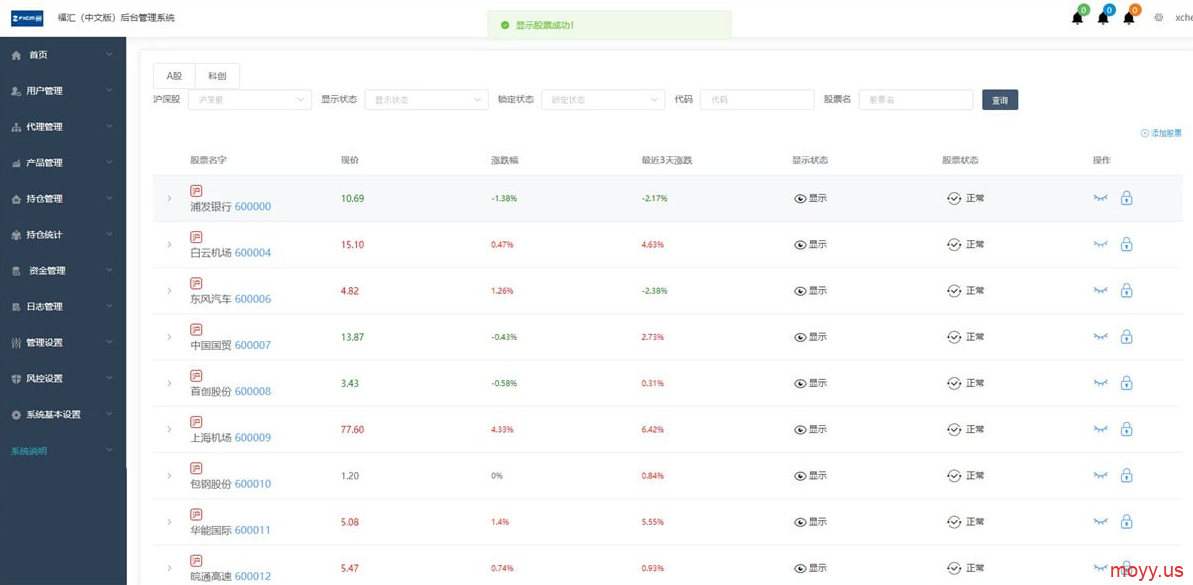1193x585 pixels.
Task: Lock the 包钢股份 600010 stock
Action: (x=1127, y=476)
